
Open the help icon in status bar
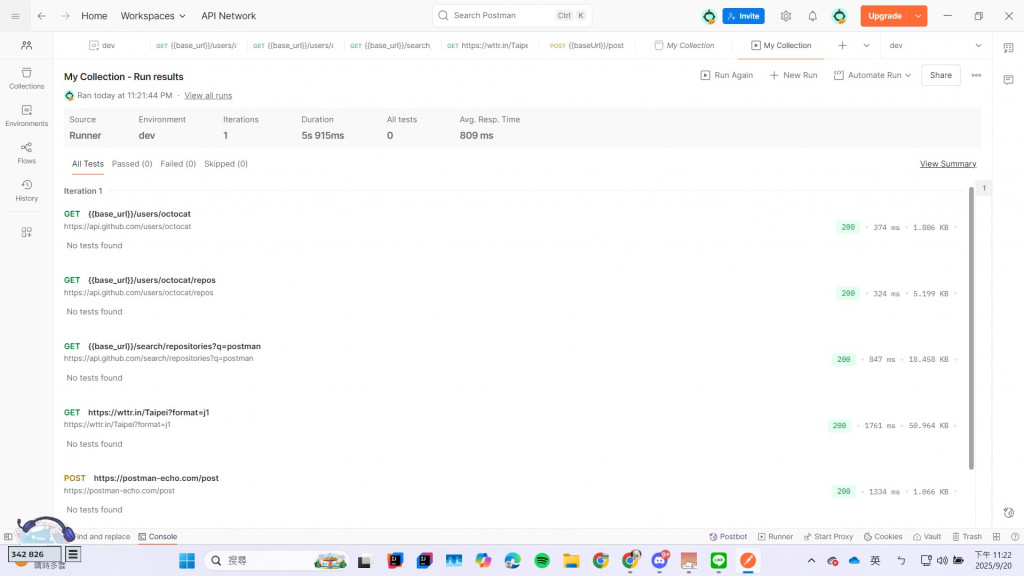tap(1015, 536)
